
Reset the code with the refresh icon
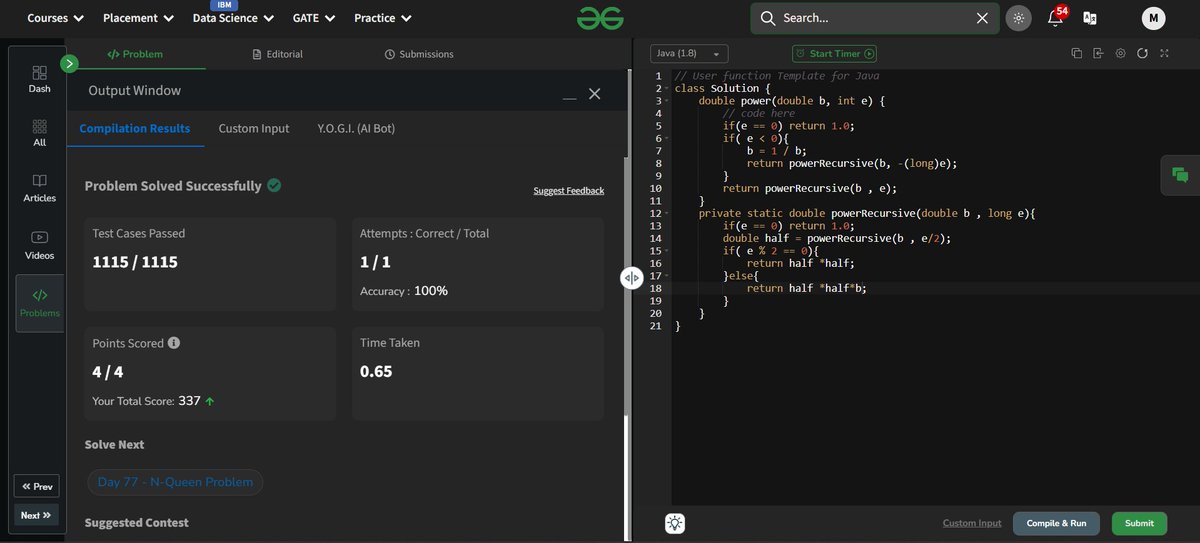coord(1142,54)
